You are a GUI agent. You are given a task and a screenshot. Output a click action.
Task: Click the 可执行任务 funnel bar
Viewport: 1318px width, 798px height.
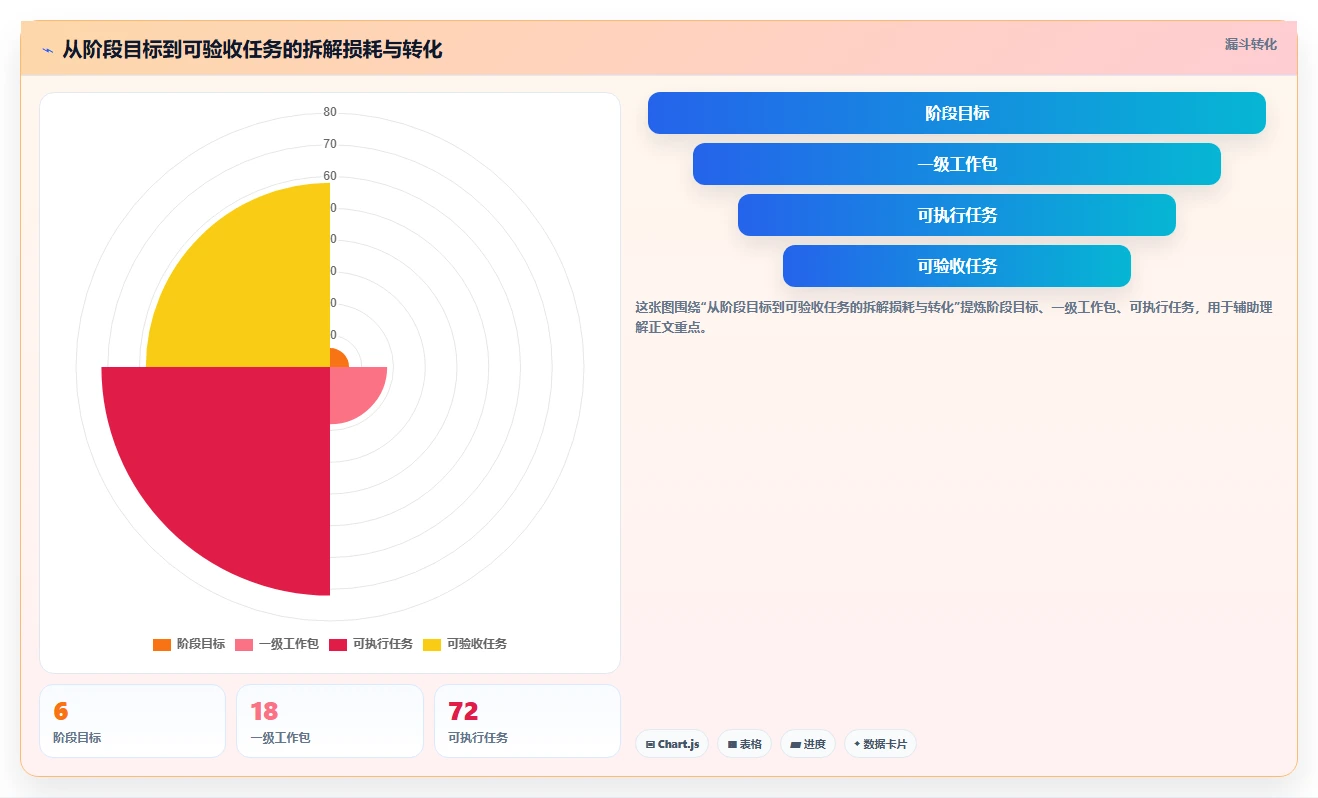(956, 215)
